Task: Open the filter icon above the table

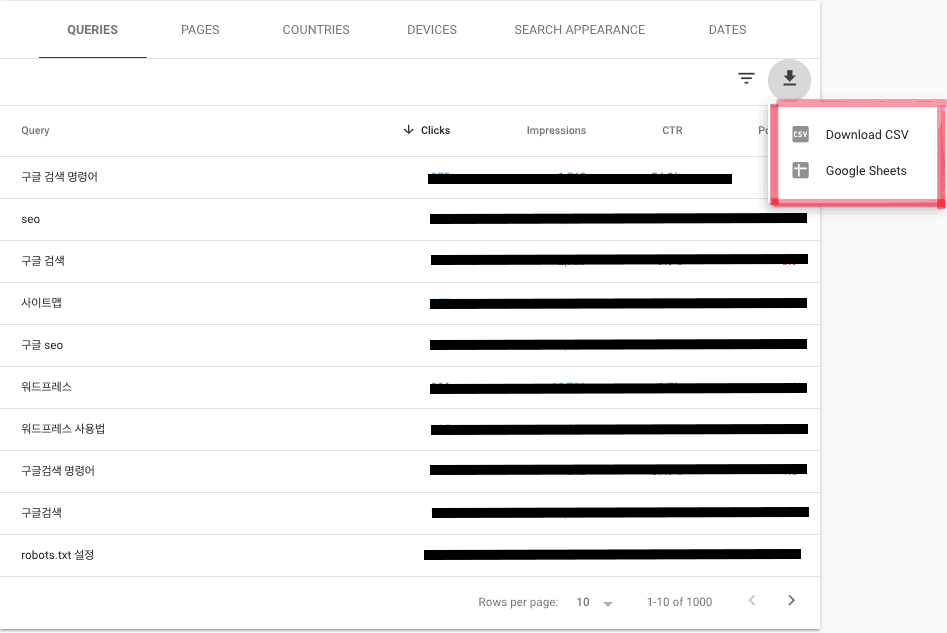Action: pyautogui.click(x=746, y=78)
